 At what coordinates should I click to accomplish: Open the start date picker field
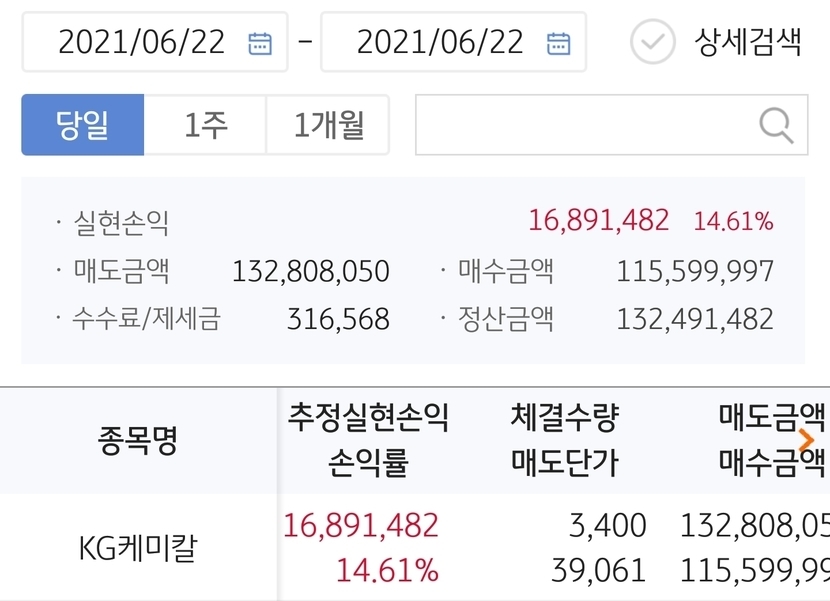[x=141, y=42]
